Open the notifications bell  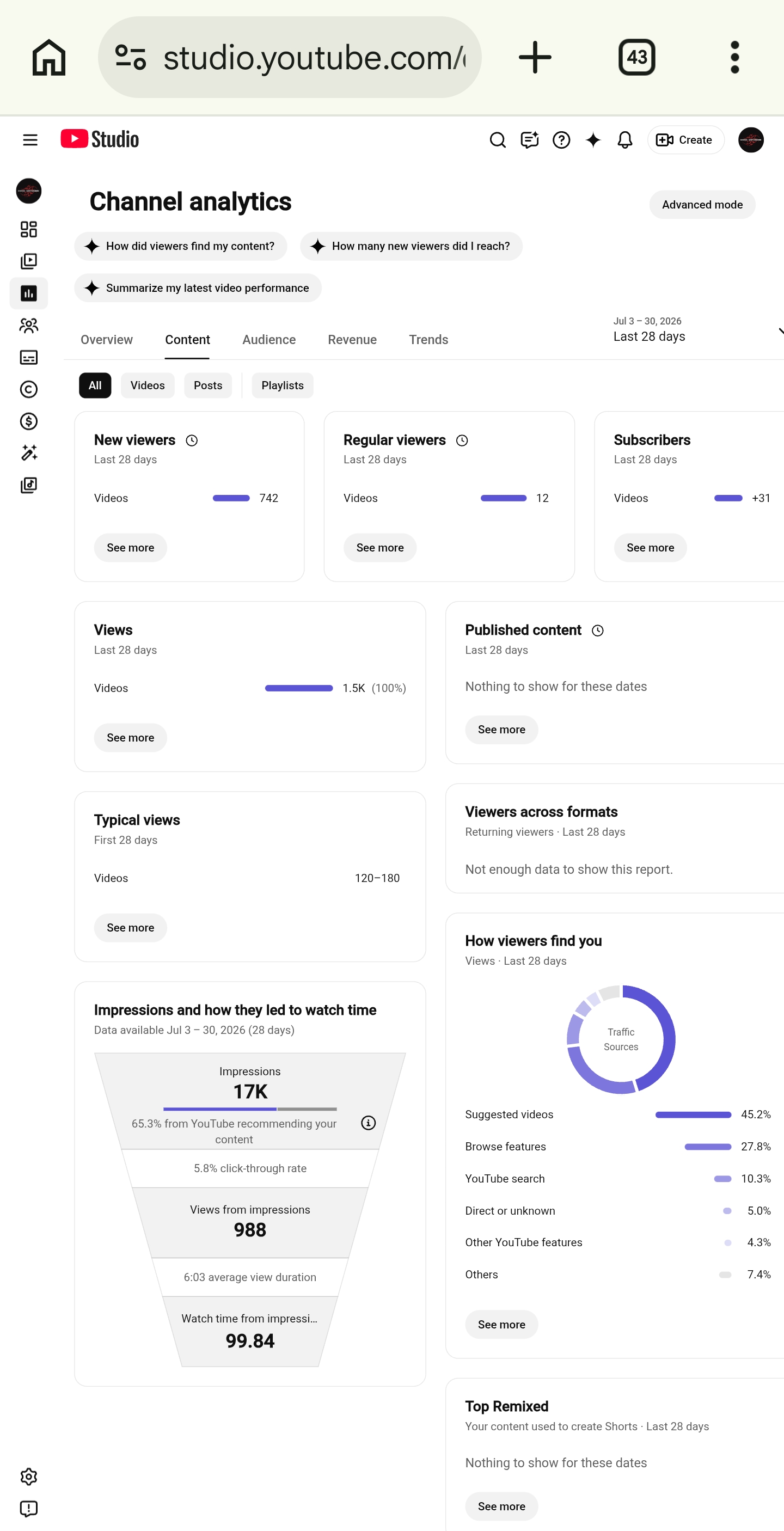pyautogui.click(x=624, y=140)
